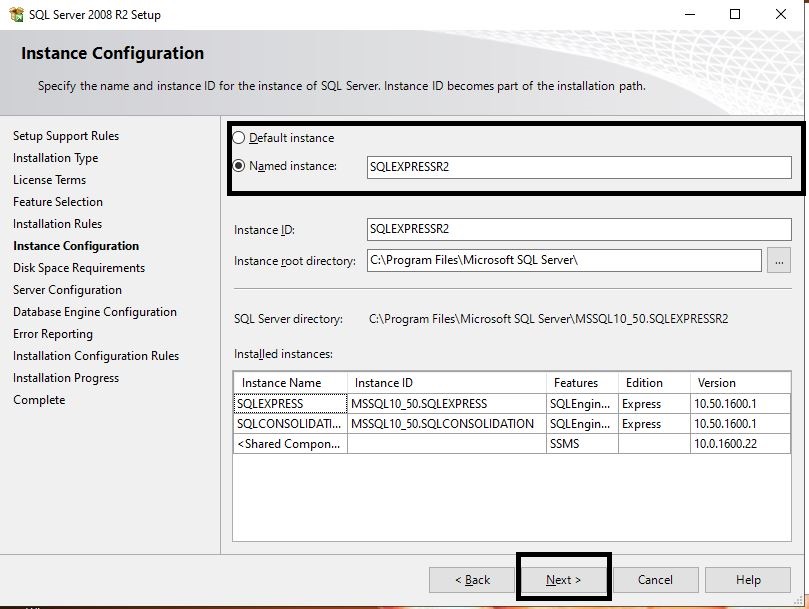The height and width of the screenshot is (609, 809).
Task: Click the Instance ID column header
Action: [x=447, y=382]
